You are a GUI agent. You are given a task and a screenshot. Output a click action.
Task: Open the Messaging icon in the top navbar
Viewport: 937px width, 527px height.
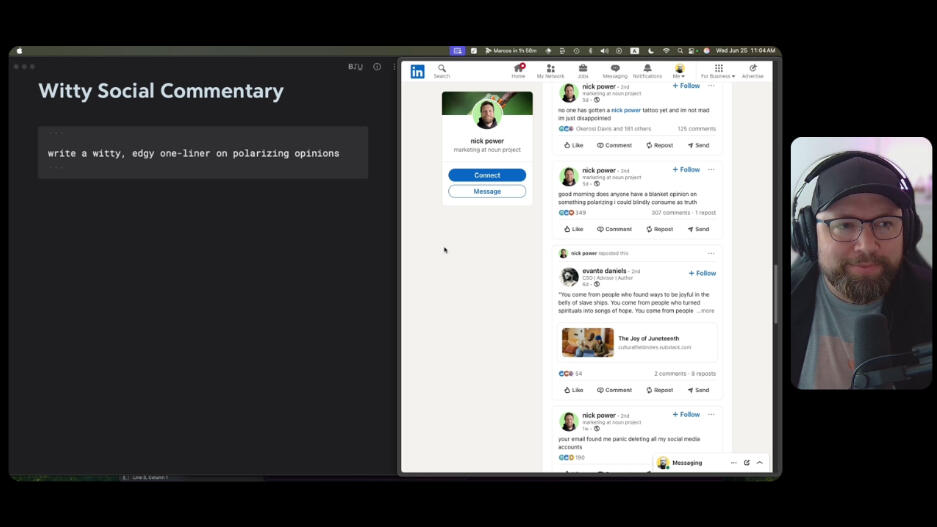pyautogui.click(x=615, y=70)
